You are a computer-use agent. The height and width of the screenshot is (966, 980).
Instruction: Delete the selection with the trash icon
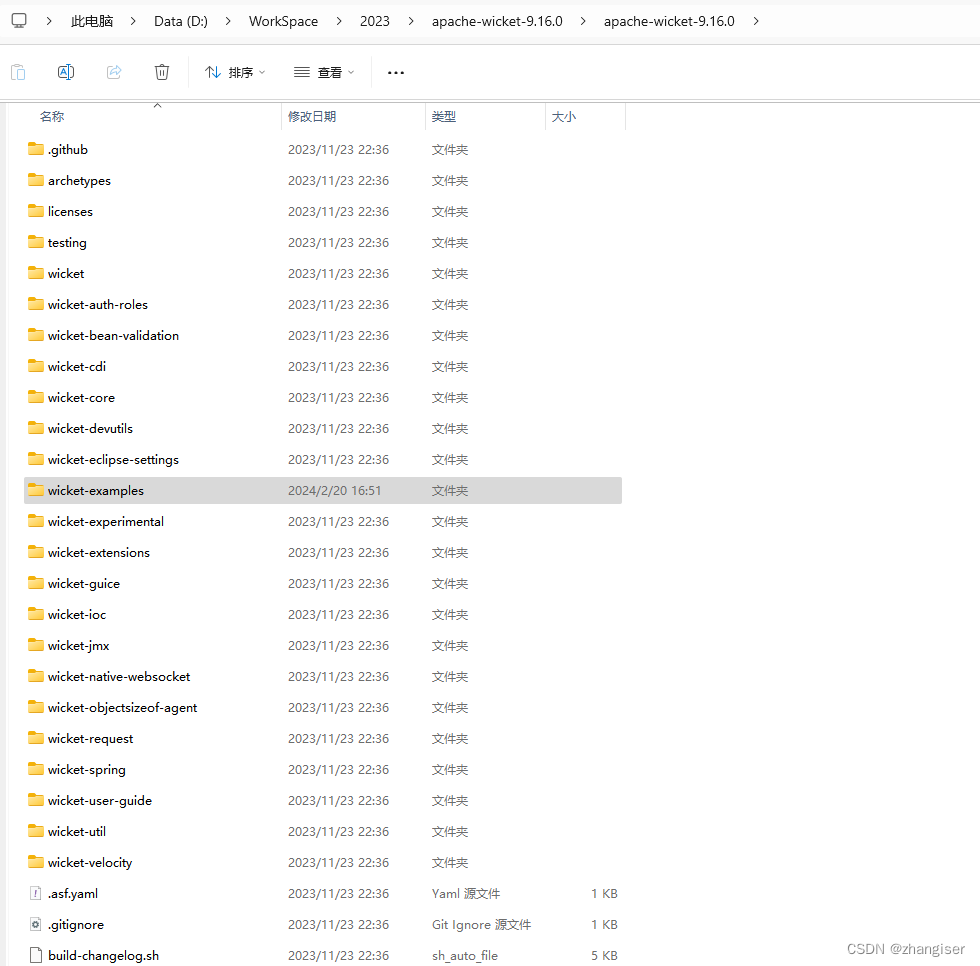point(161,71)
